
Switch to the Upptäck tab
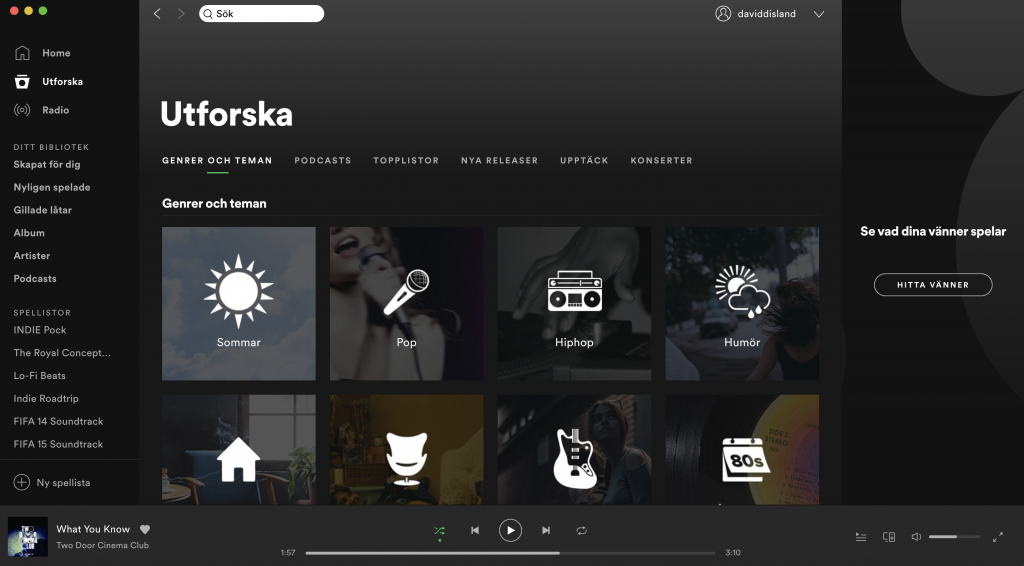584,161
